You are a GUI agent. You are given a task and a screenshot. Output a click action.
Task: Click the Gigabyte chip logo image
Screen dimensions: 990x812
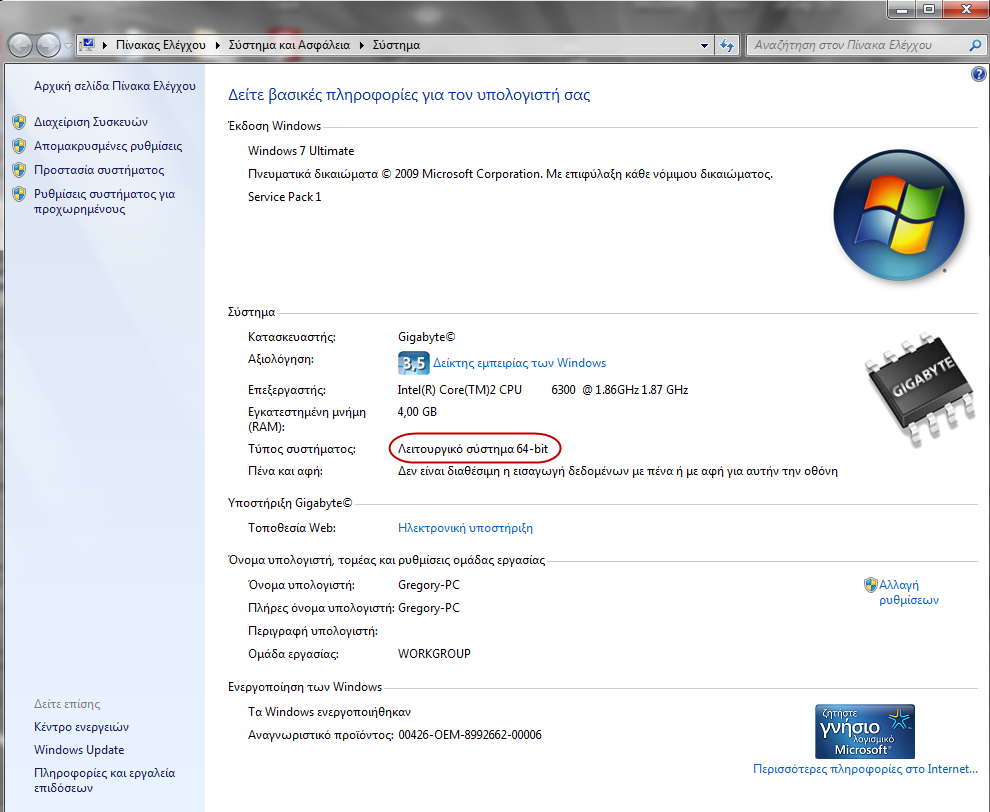pyautogui.click(x=922, y=388)
